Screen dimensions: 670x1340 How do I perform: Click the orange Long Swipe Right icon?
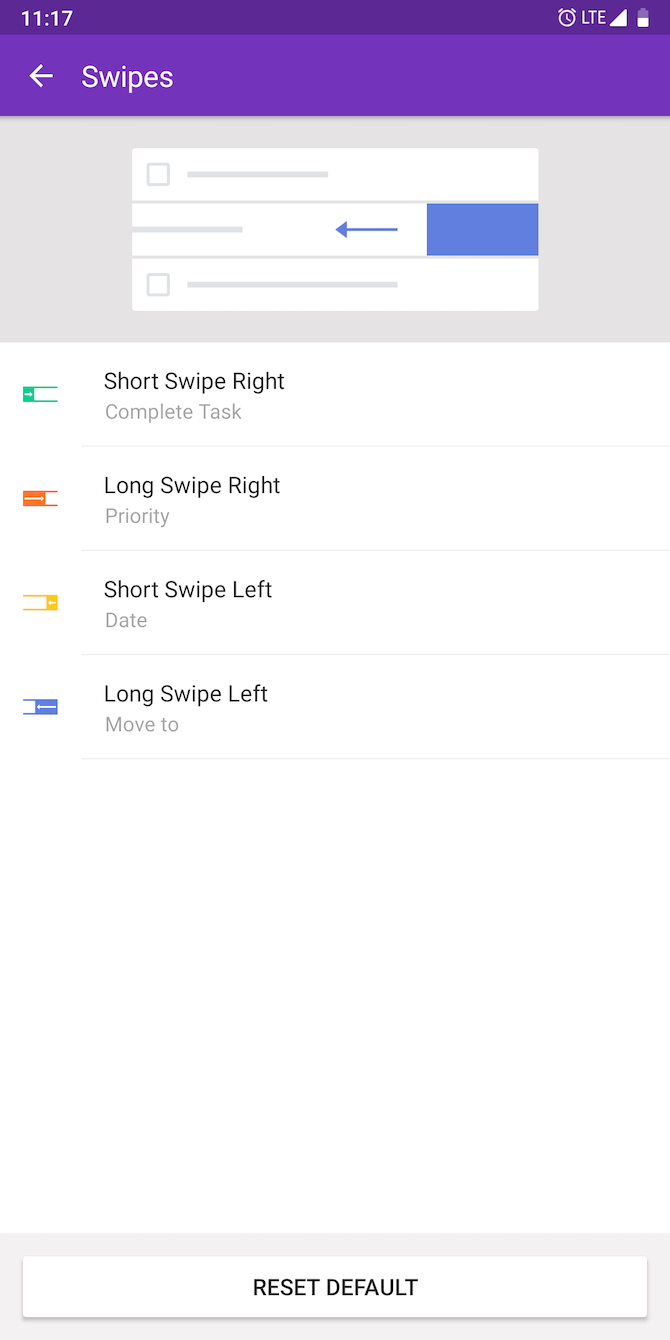click(x=39, y=498)
